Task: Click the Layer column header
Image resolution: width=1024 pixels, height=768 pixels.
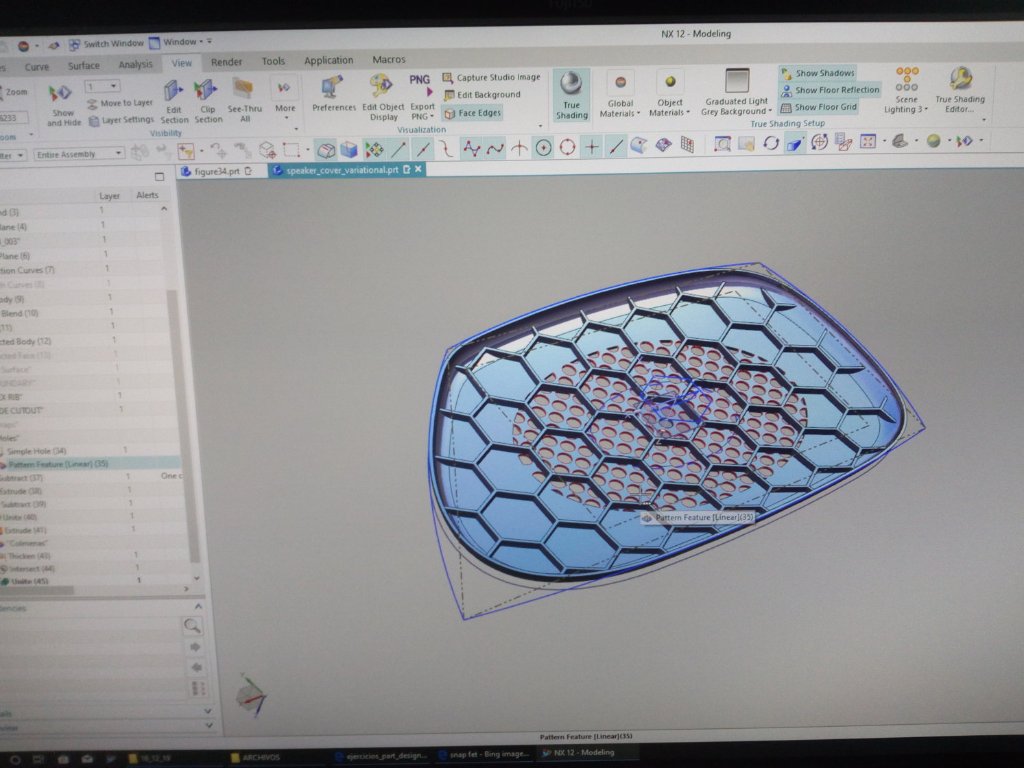Action: tap(109, 196)
